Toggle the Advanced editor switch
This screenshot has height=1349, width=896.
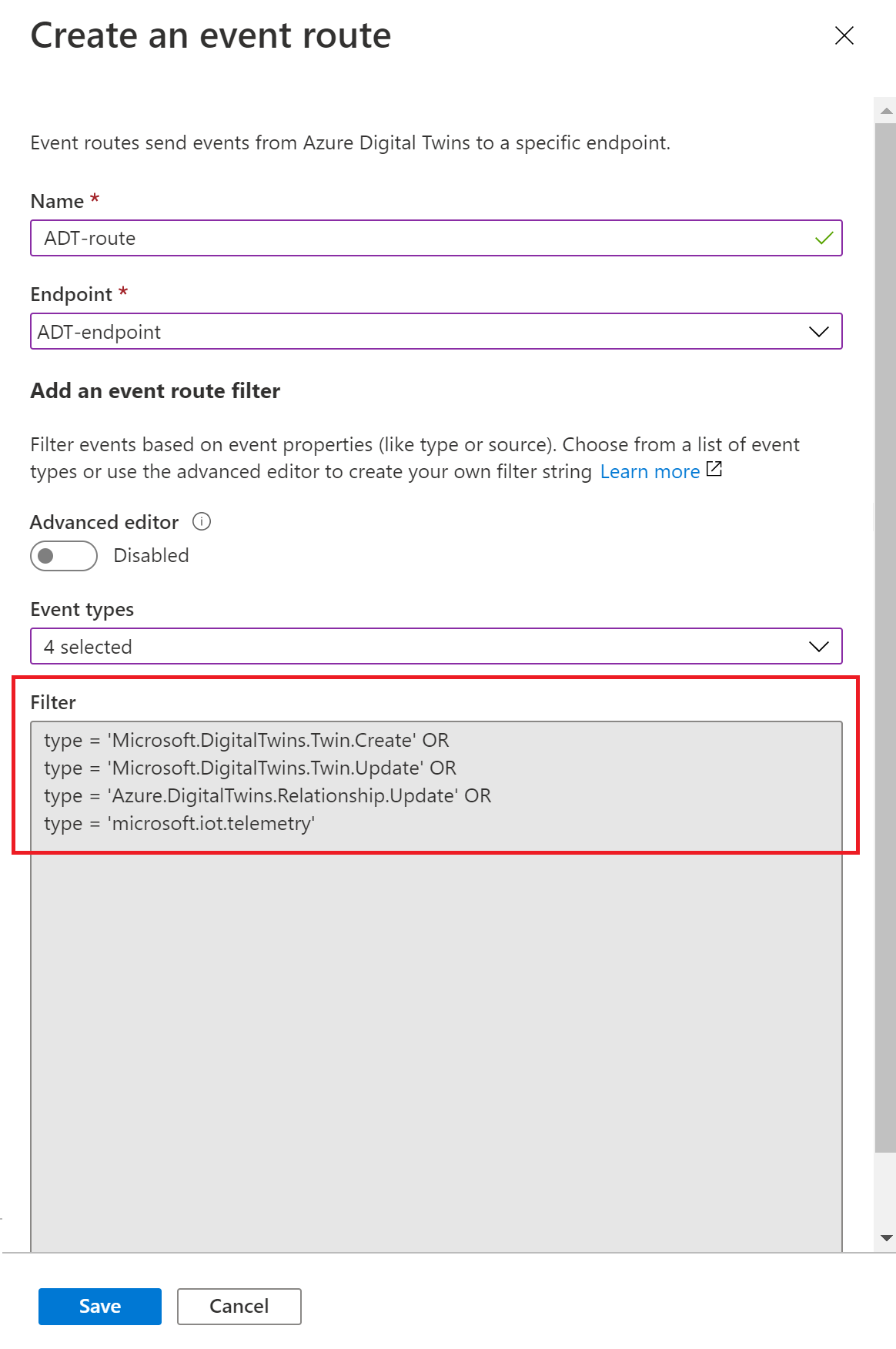[64, 556]
